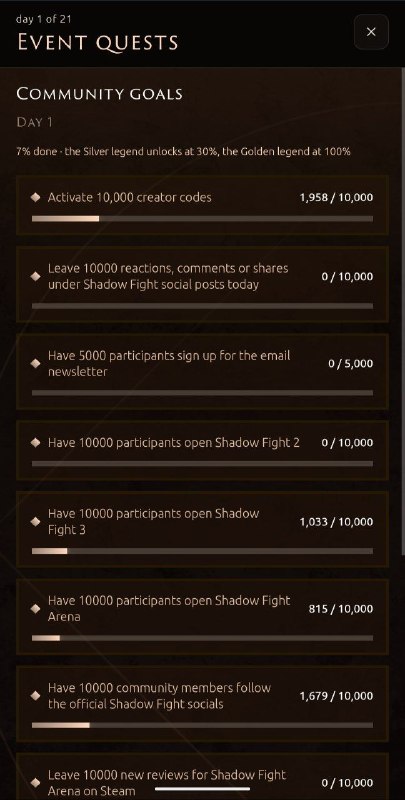Click diamond icon next to Shadow Fight Arena quest
The width and height of the screenshot is (405, 800).
[x=35, y=609]
